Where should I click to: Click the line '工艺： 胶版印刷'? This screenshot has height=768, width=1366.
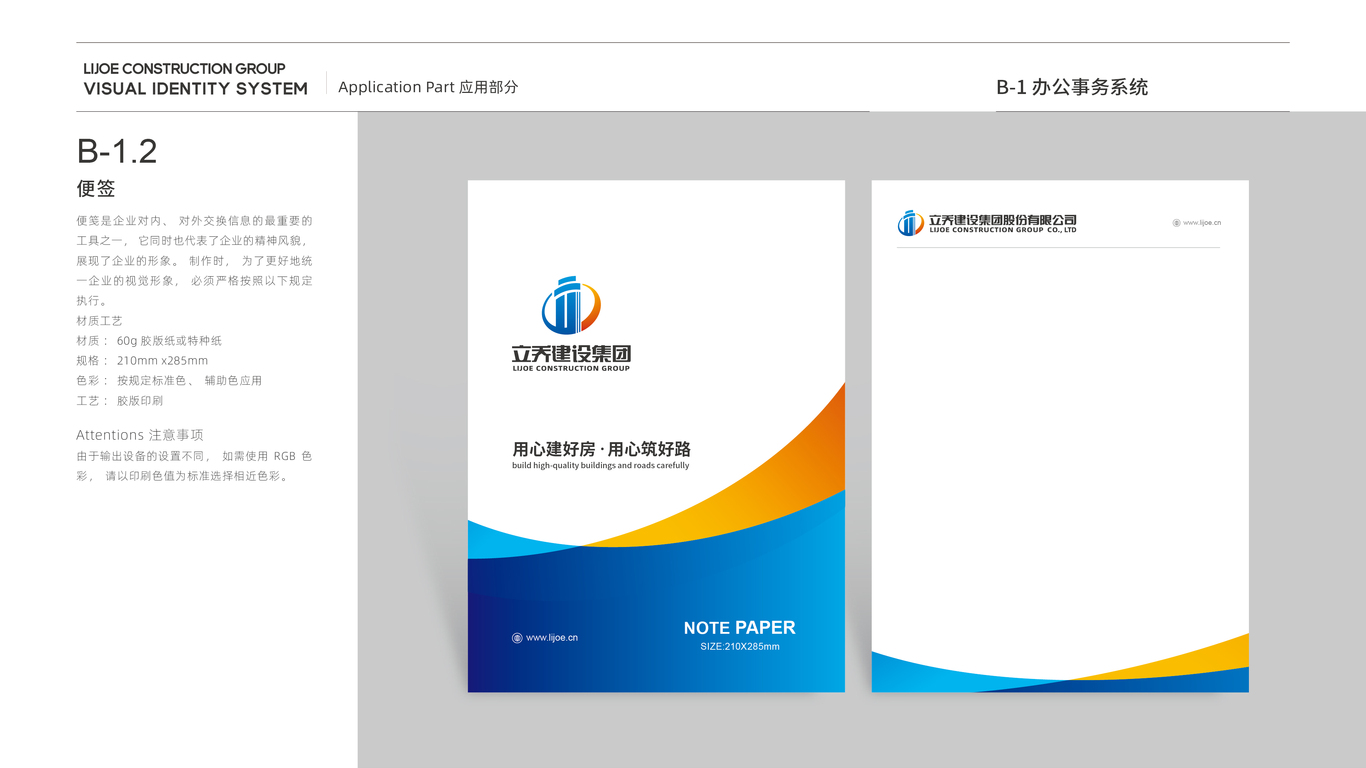pyautogui.click(x=120, y=401)
